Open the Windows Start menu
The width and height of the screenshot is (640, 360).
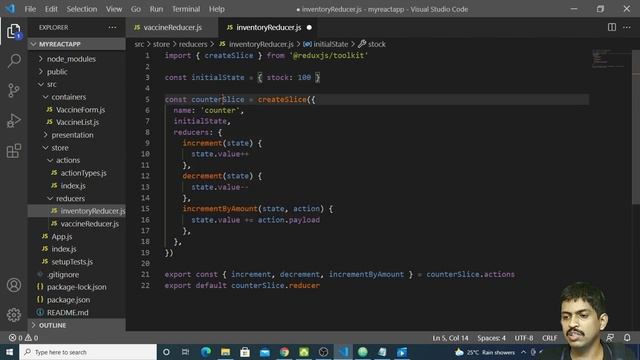click(9, 352)
